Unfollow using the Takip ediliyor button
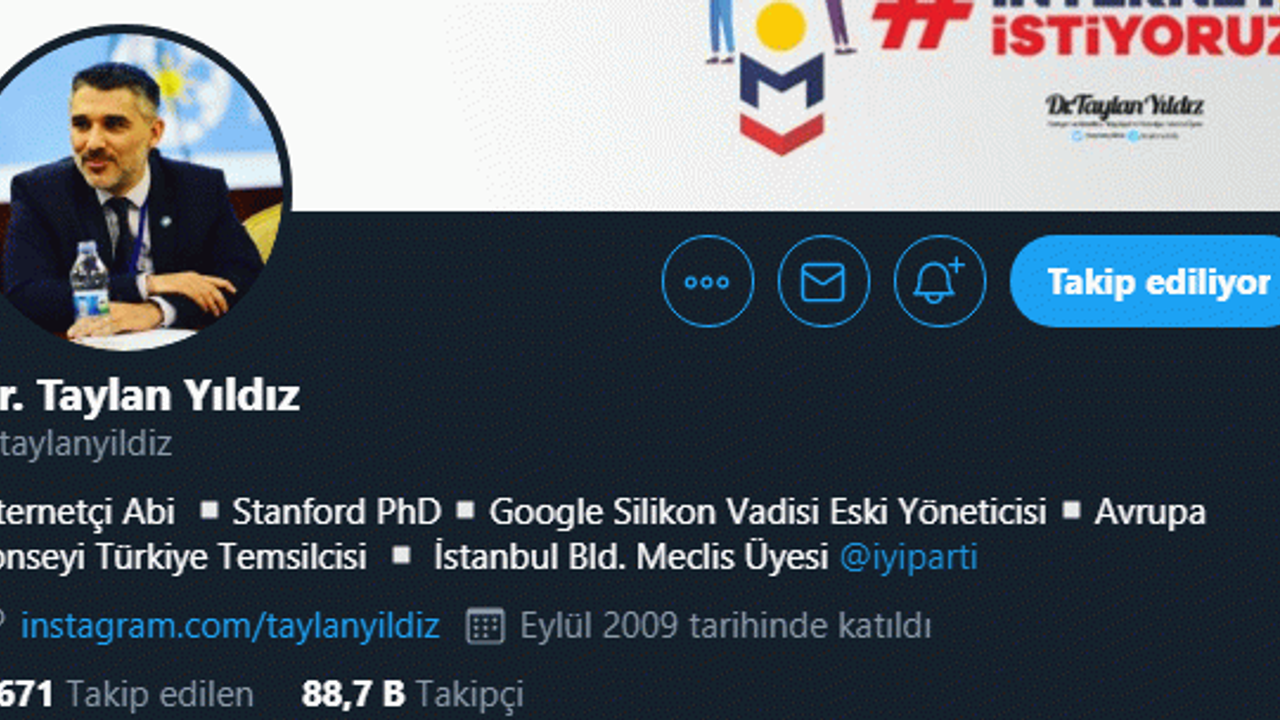This screenshot has height=720, width=1280. pos(1146,281)
